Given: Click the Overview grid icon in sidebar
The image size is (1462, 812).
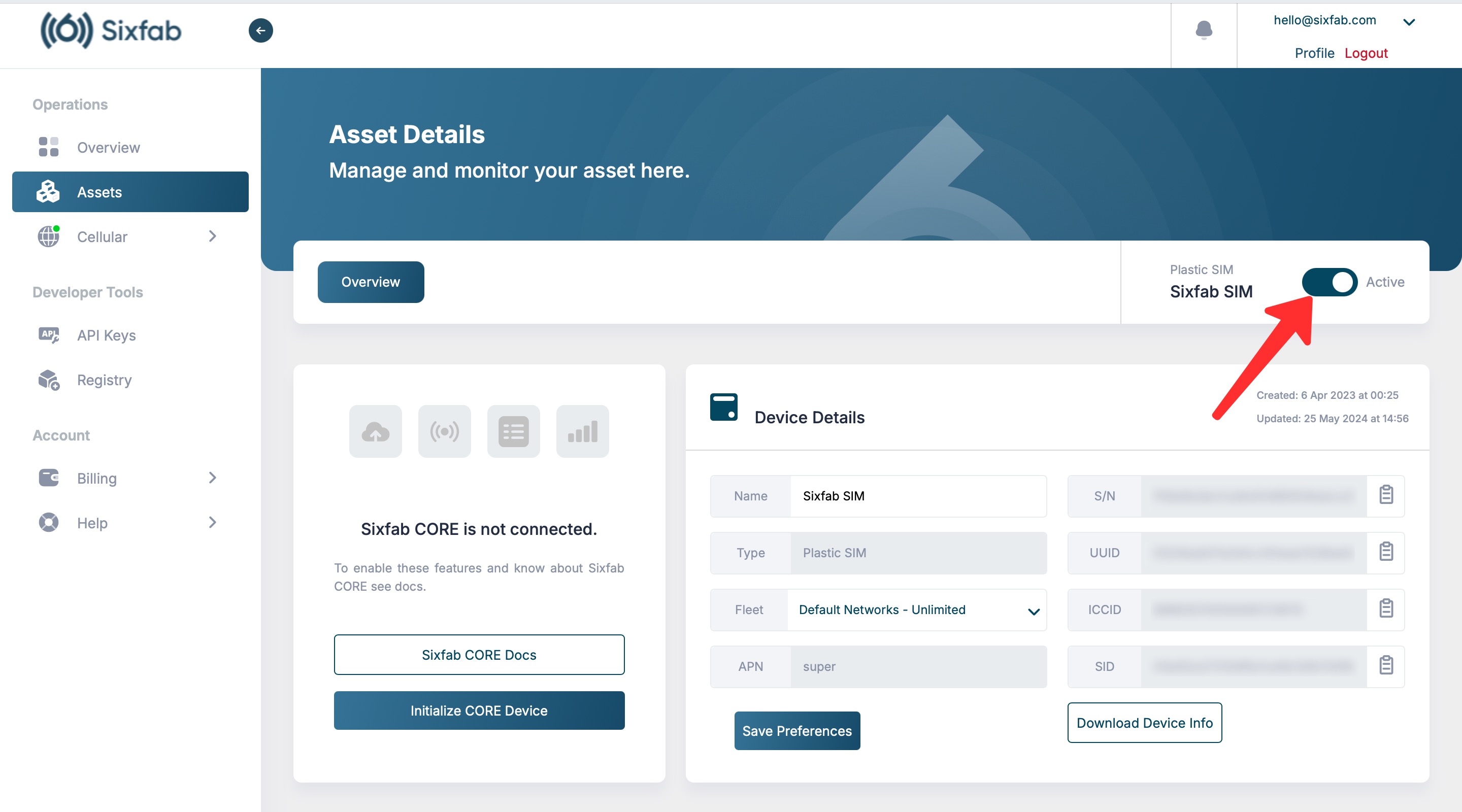Looking at the screenshot, I should point(49,147).
